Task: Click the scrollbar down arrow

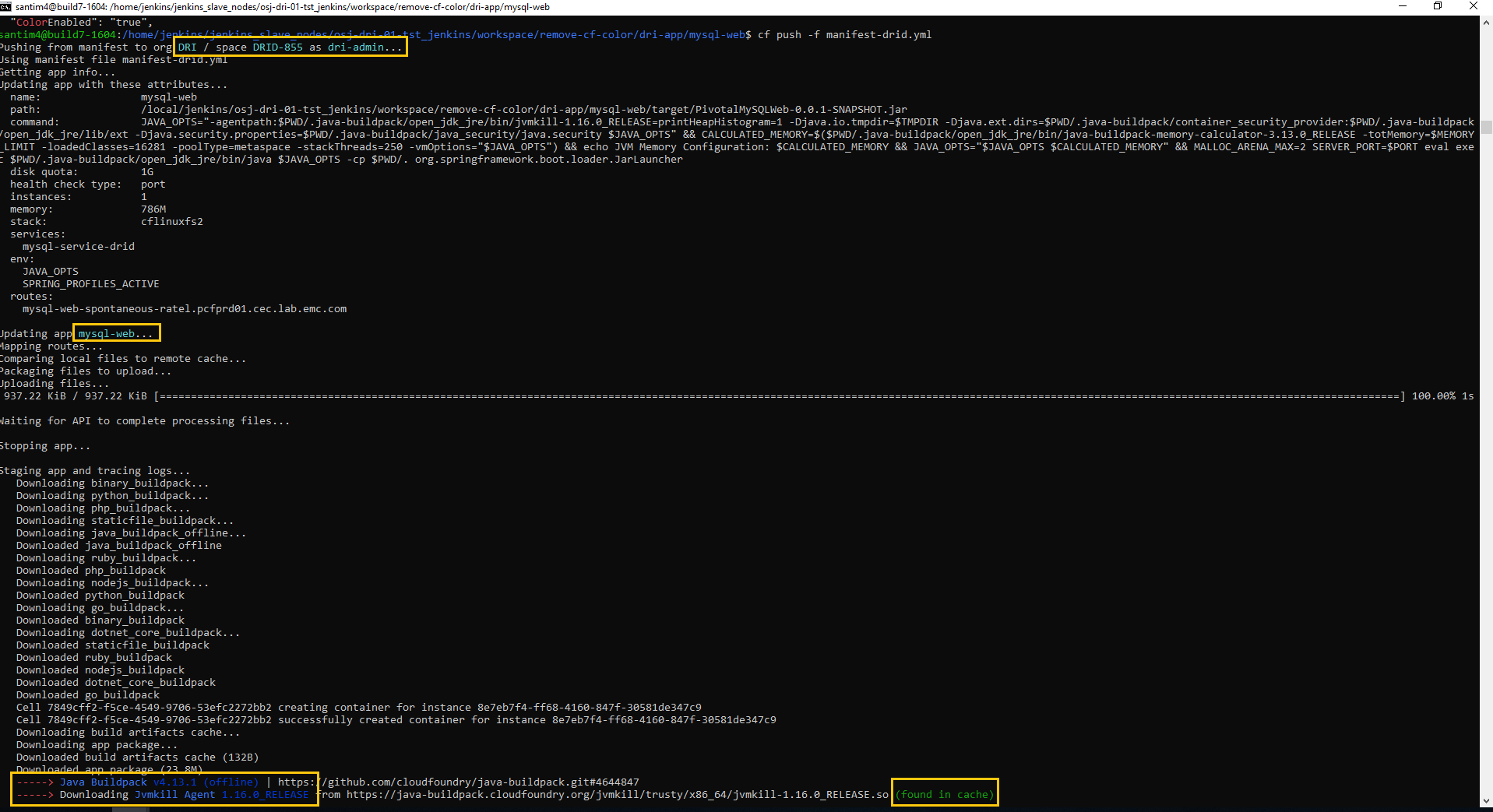Action: click(x=1486, y=800)
